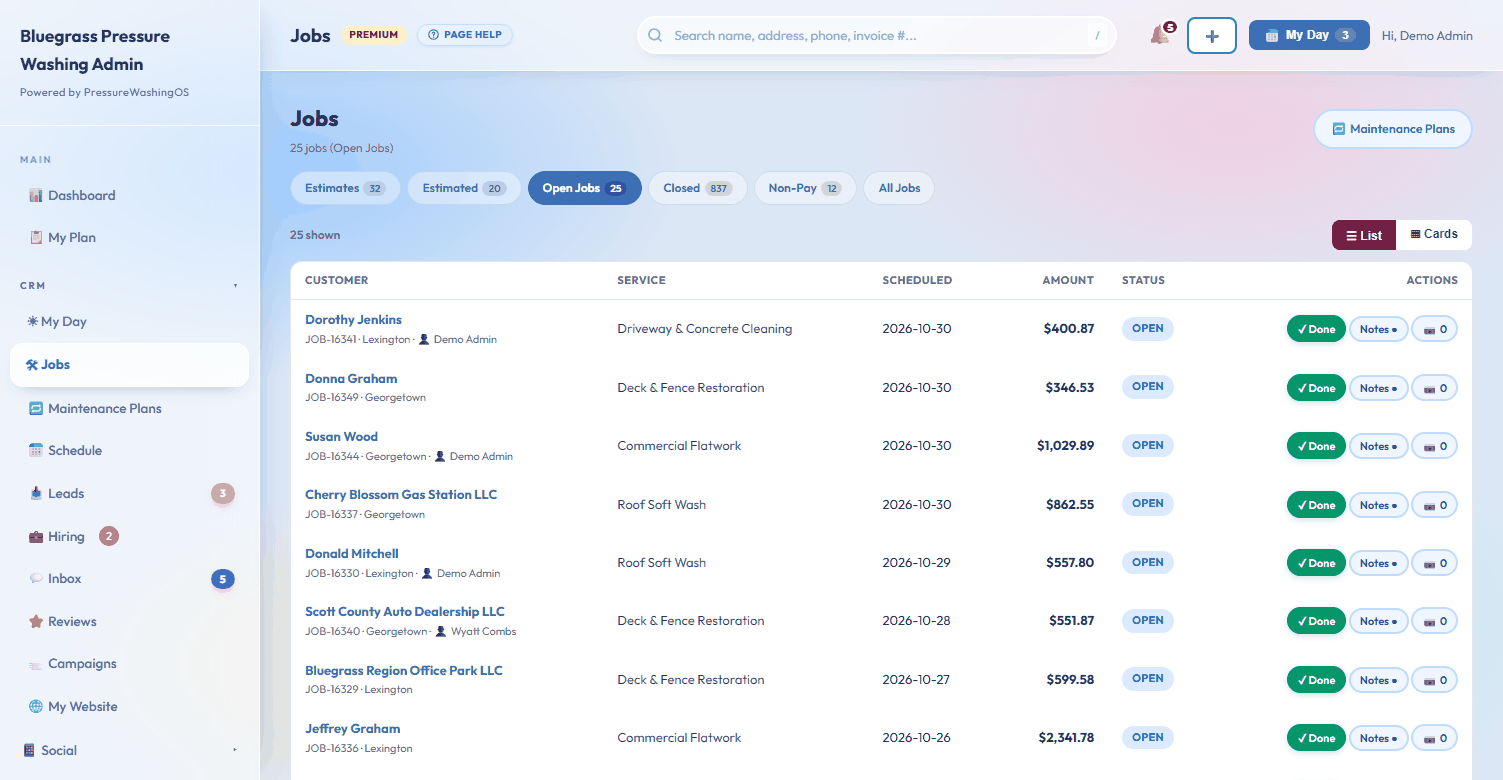Click the counter icon button for Susan Wood
This screenshot has height=780, width=1503.
point(1434,446)
